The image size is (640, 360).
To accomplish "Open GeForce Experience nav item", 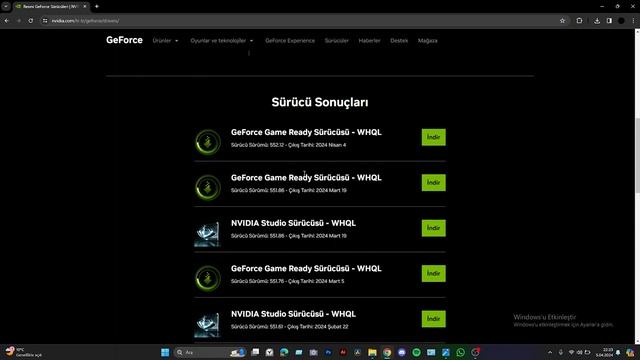I will point(290,40).
